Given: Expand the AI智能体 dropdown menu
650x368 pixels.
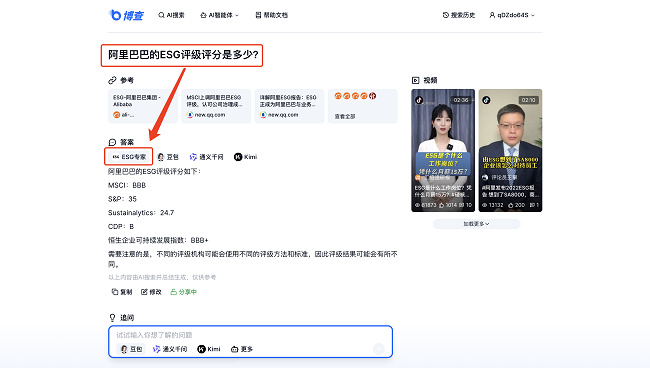Looking at the screenshot, I should (219, 15).
